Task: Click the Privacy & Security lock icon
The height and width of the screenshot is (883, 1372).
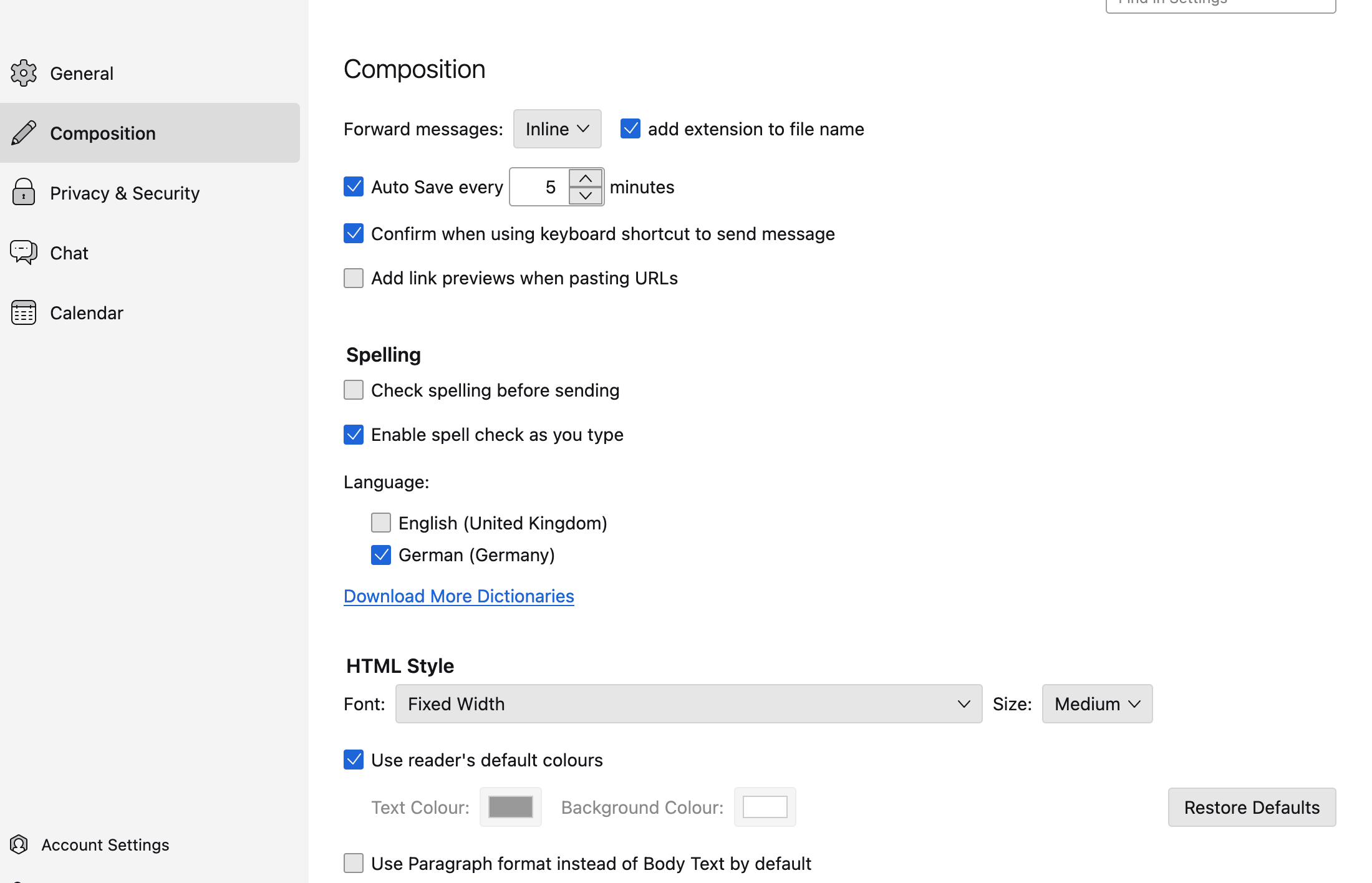Action: [x=24, y=193]
